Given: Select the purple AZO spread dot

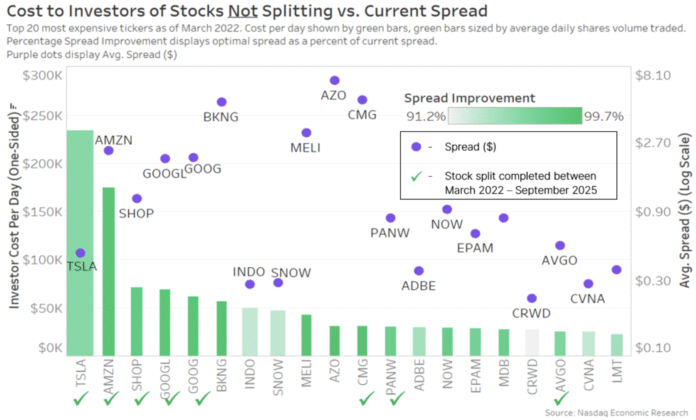Looking at the screenshot, I should (335, 80).
